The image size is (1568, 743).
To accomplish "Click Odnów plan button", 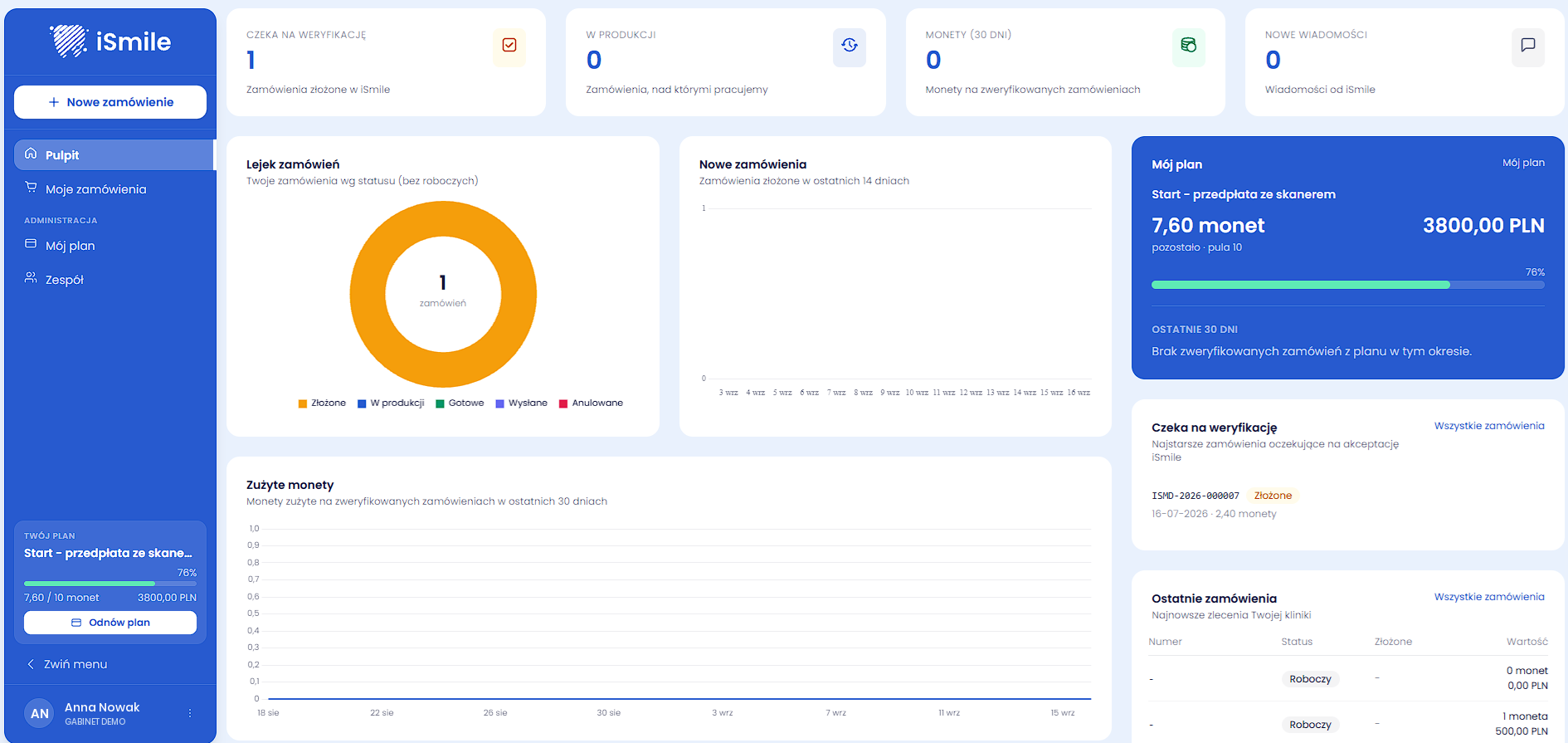I will pos(110,623).
